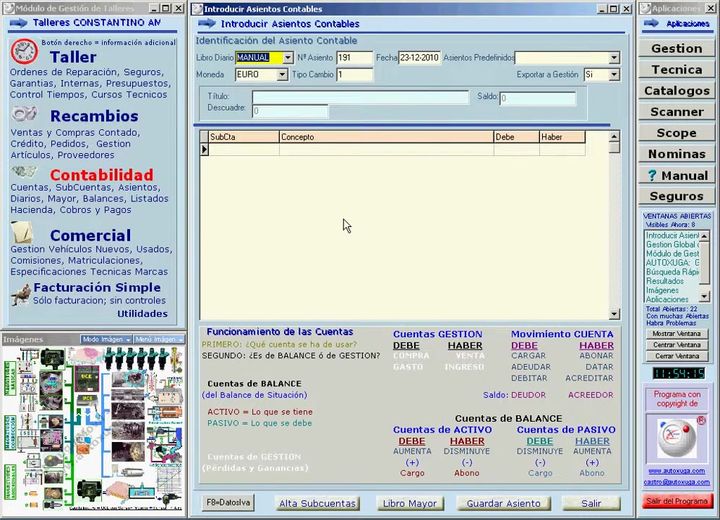The width and height of the screenshot is (720, 520).
Task: Click the F8=DatosIva button
Action: point(228,503)
